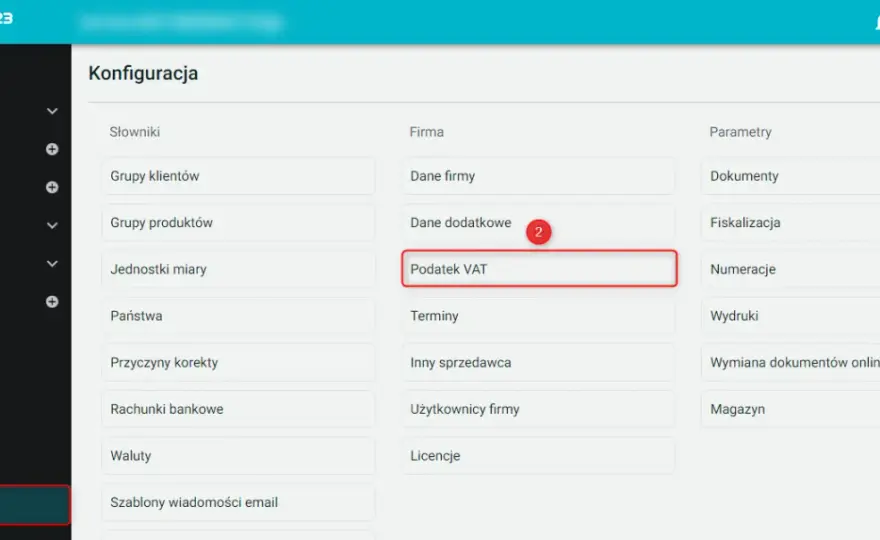Viewport: 880px width, 540px height.
Task: Open Podatek VAT settings
Action: point(539,269)
